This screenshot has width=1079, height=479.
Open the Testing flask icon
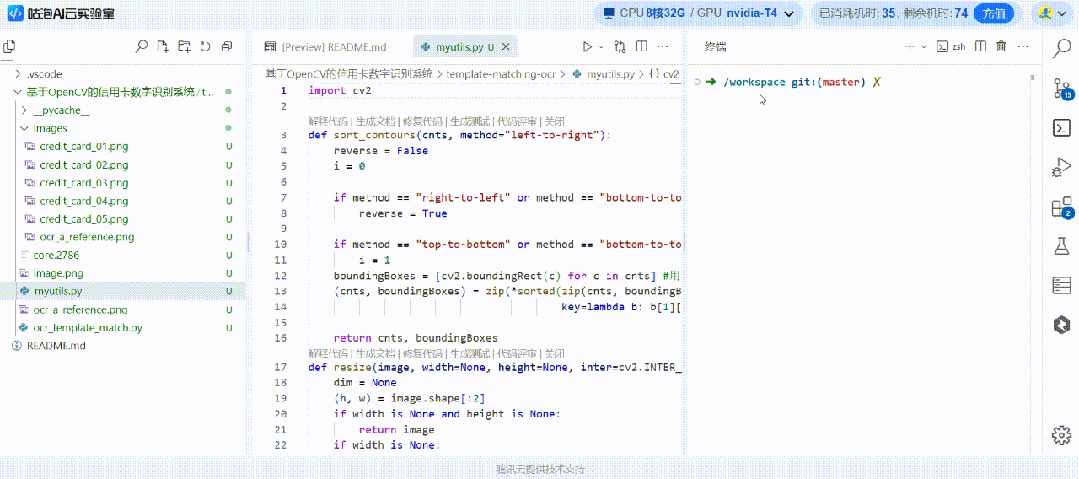(1061, 246)
